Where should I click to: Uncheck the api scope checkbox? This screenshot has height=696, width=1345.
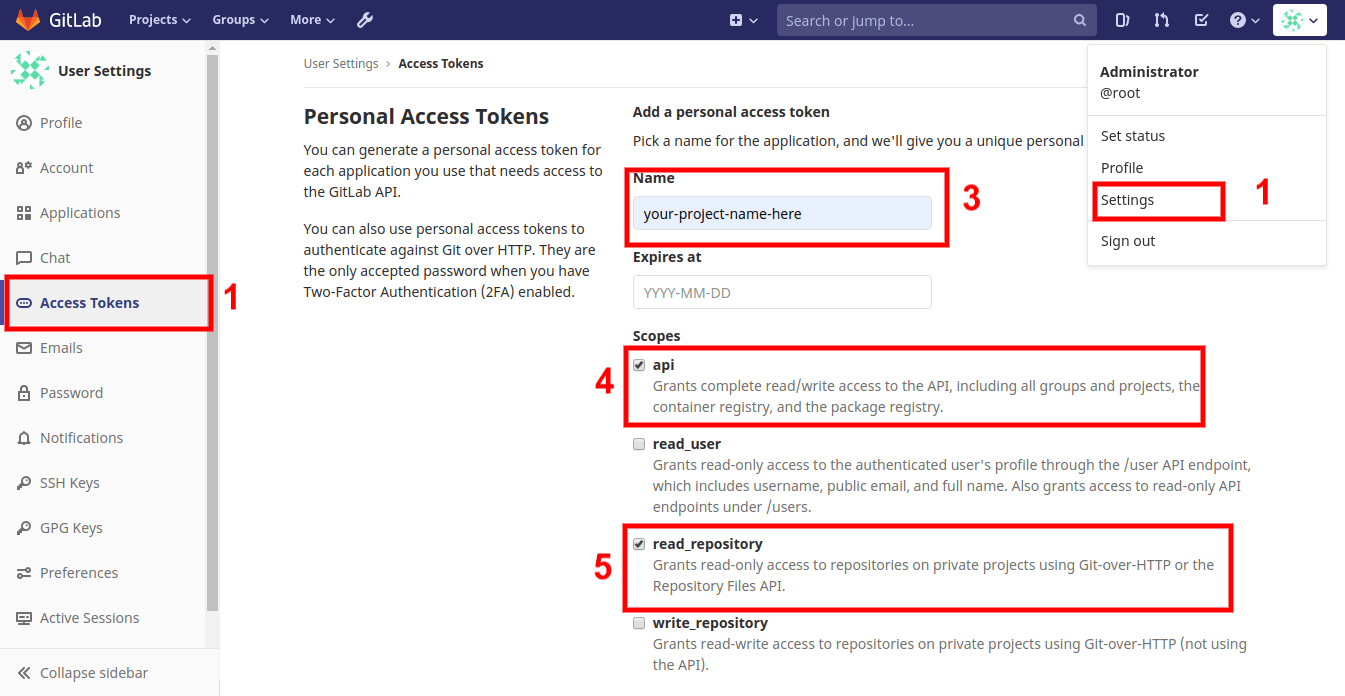click(639, 365)
